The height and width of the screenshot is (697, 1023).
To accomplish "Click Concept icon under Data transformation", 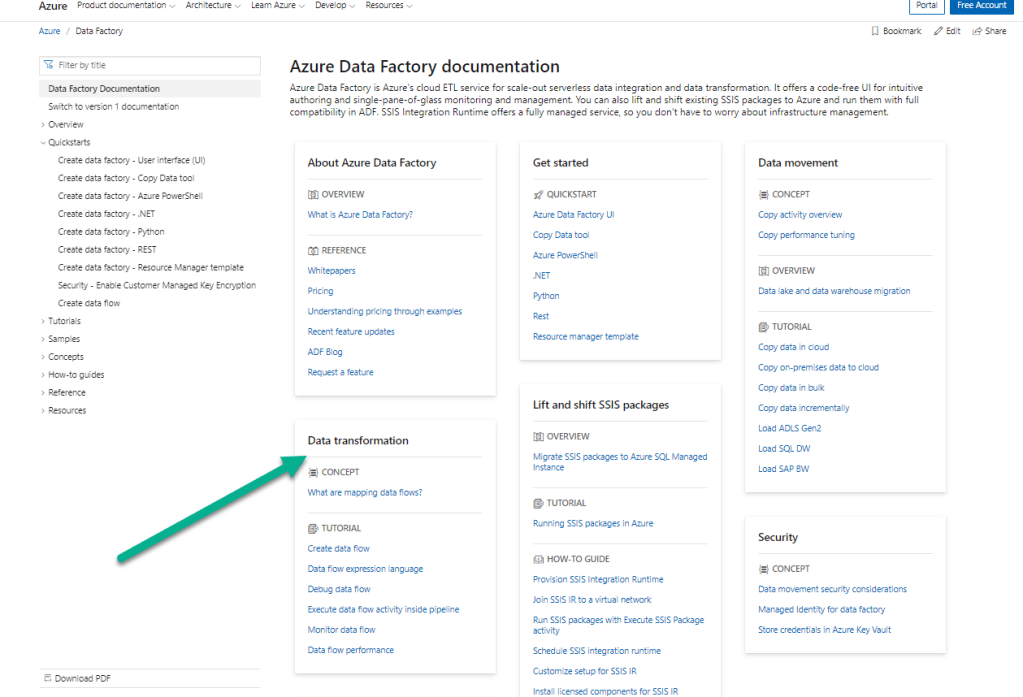I will pyautogui.click(x=313, y=472).
